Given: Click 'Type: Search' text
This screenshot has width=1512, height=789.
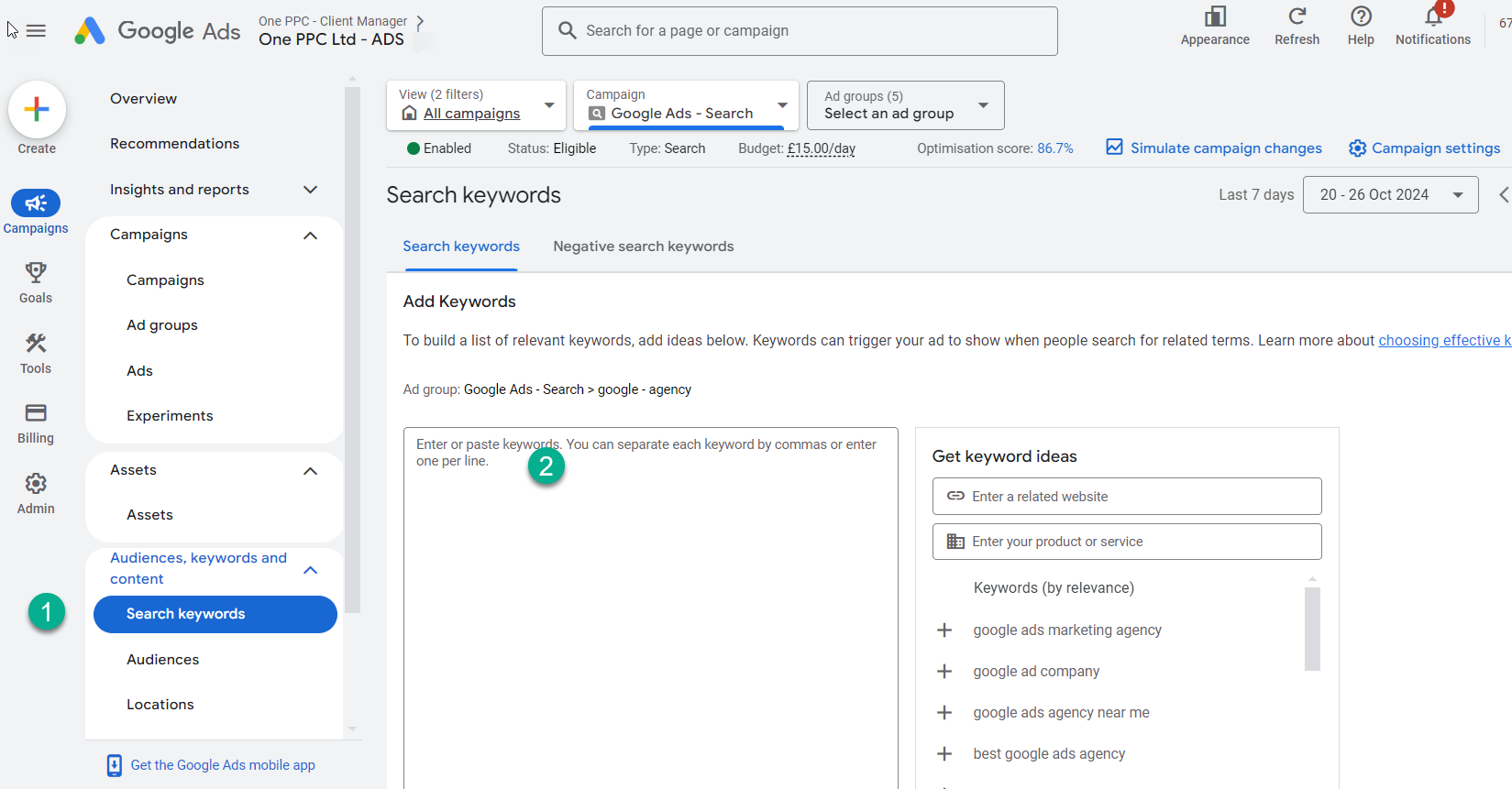Looking at the screenshot, I should point(668,148).
